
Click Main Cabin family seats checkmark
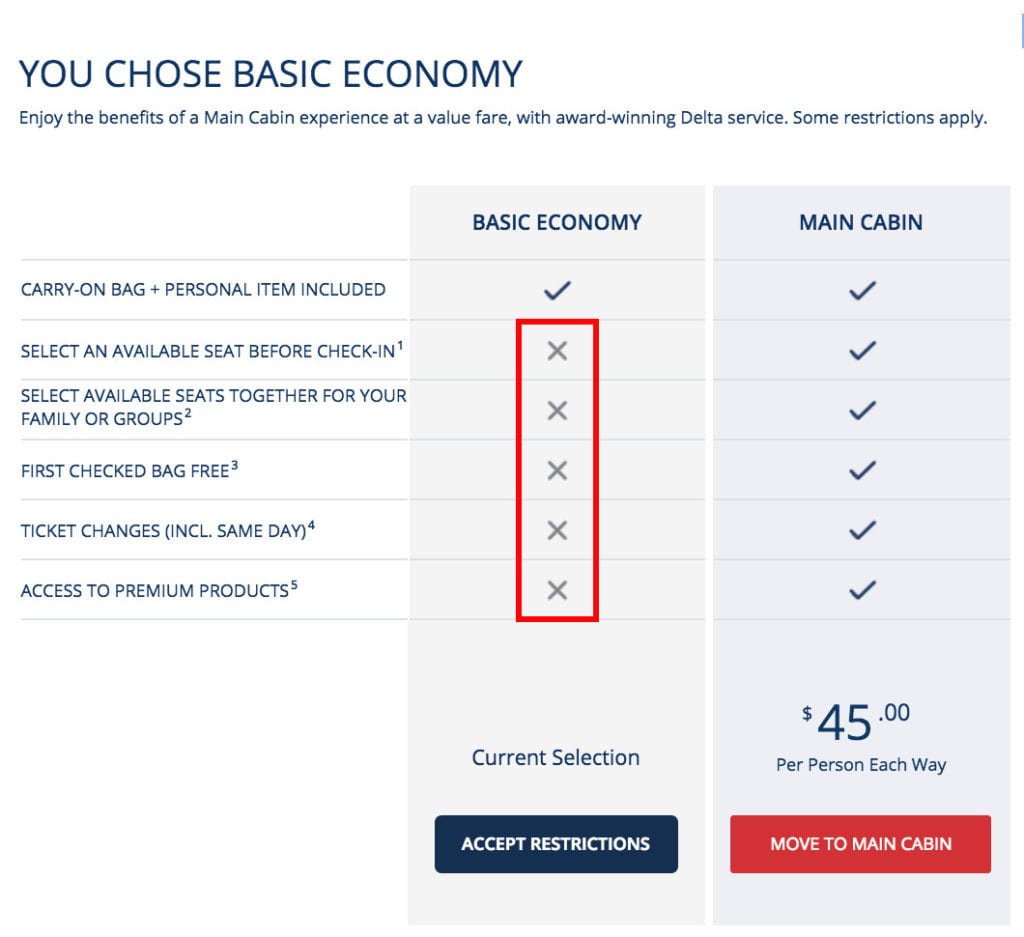[x=862, y=411]
